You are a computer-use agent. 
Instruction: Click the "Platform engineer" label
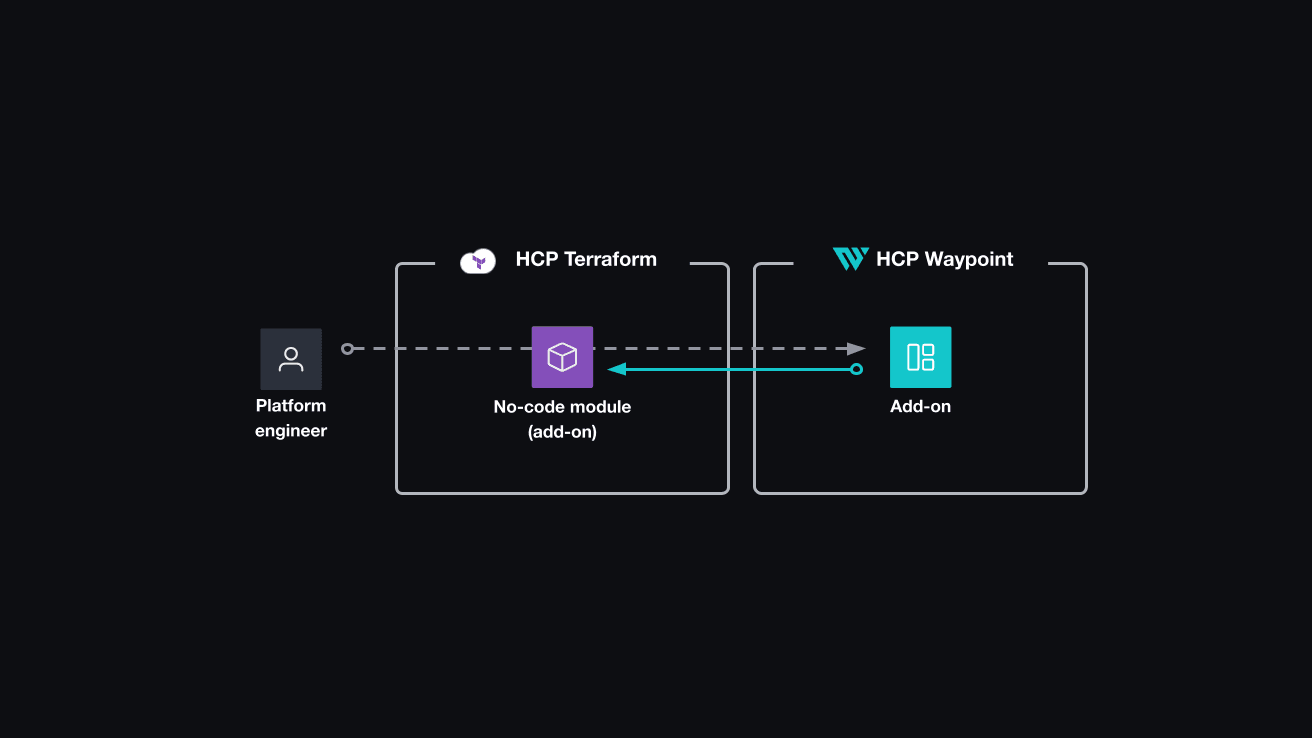pos(291,418)
